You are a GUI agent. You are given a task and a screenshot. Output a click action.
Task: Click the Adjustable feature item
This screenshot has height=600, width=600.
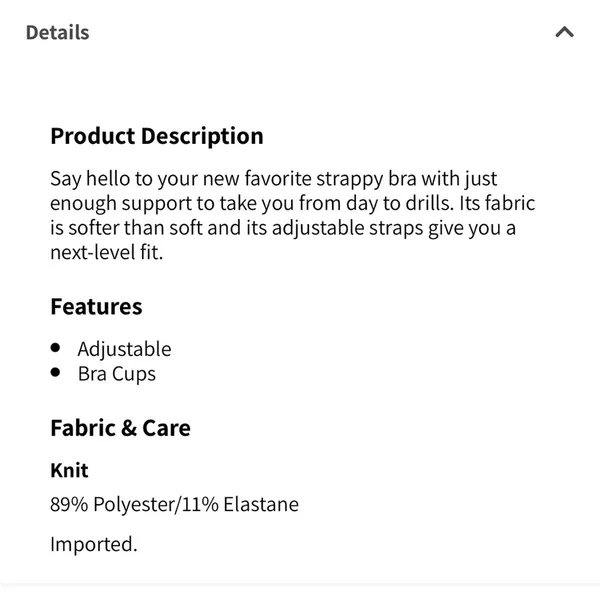click(124, 349)
